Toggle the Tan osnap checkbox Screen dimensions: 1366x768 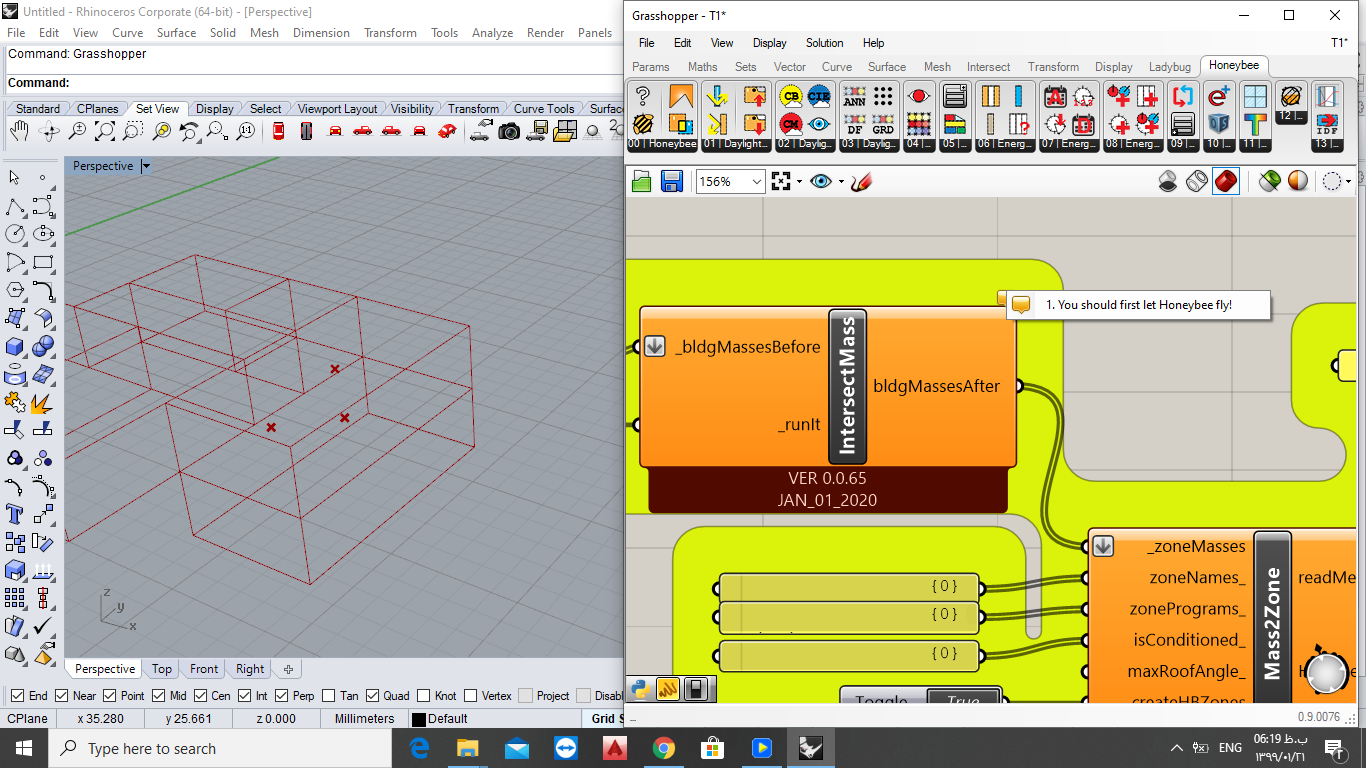tap(327, 696)
